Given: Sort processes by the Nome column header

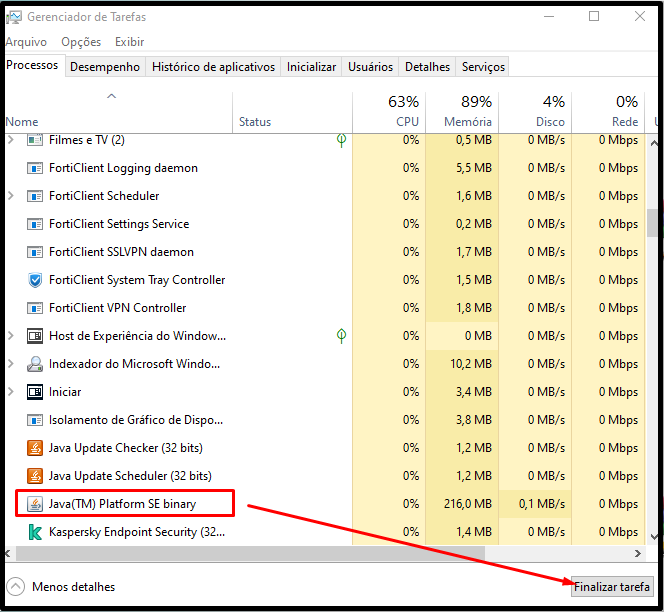Looking at the screenshot, I should [119, 112].
